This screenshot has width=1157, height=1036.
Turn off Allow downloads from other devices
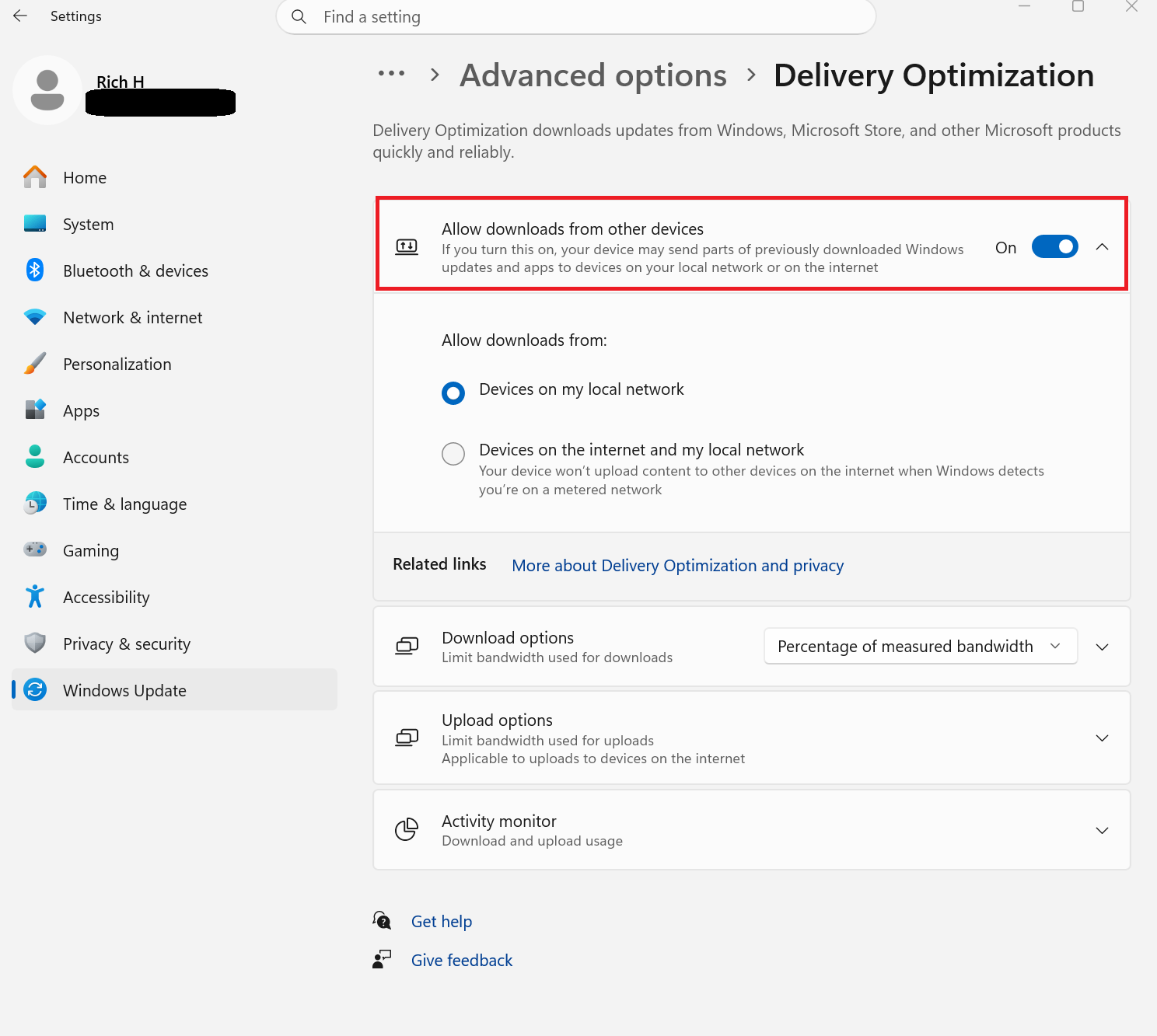point(1054,247)
